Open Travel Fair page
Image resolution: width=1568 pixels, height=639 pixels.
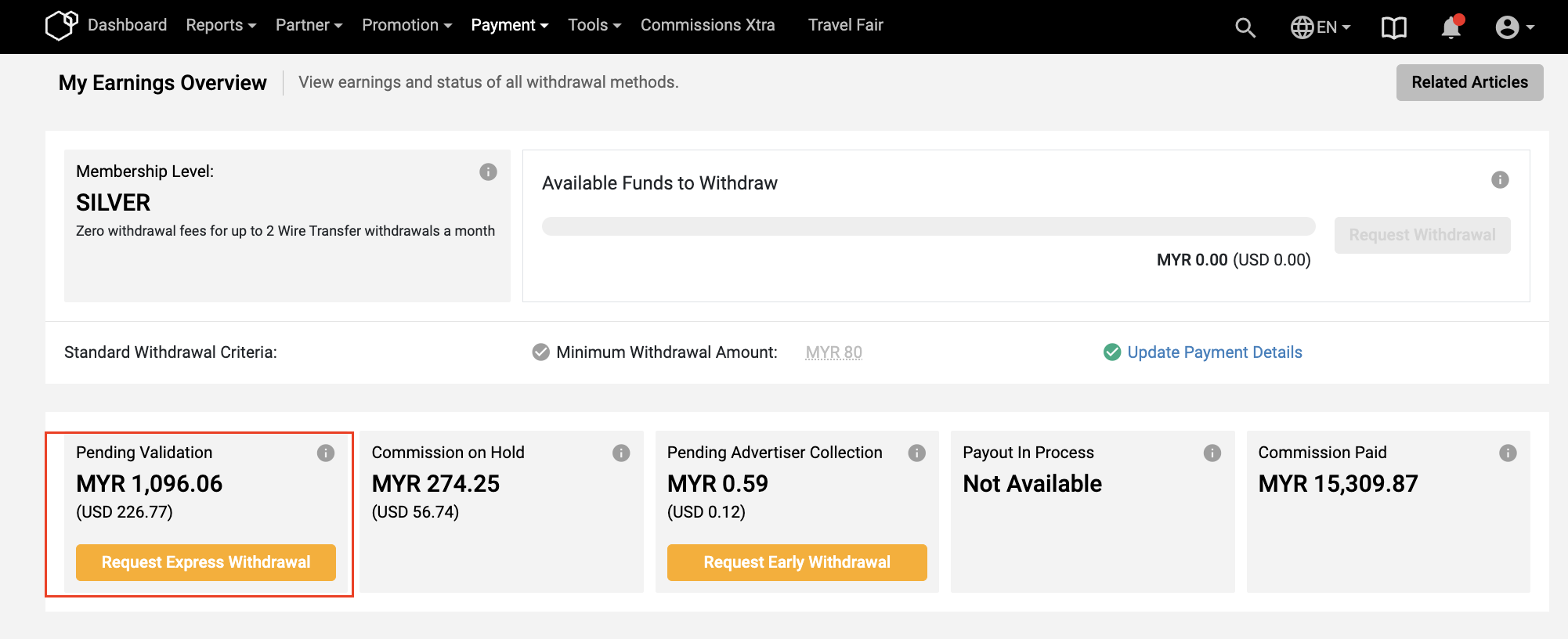845,25
